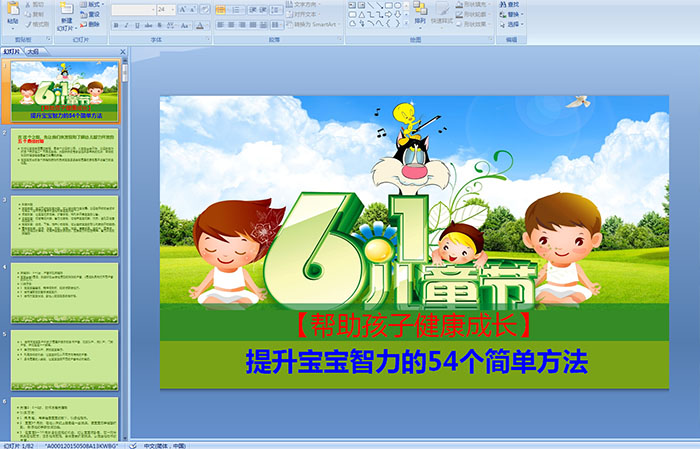Screen dimensions: 700x449
Task: Select slide 2 thumbnail
Action: [65, 159]
